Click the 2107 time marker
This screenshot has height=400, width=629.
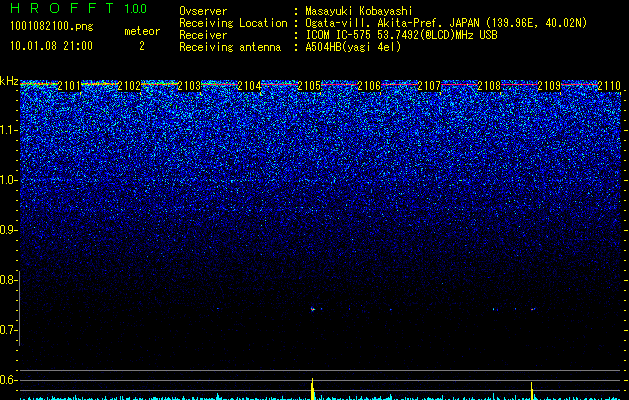[429, 86]
